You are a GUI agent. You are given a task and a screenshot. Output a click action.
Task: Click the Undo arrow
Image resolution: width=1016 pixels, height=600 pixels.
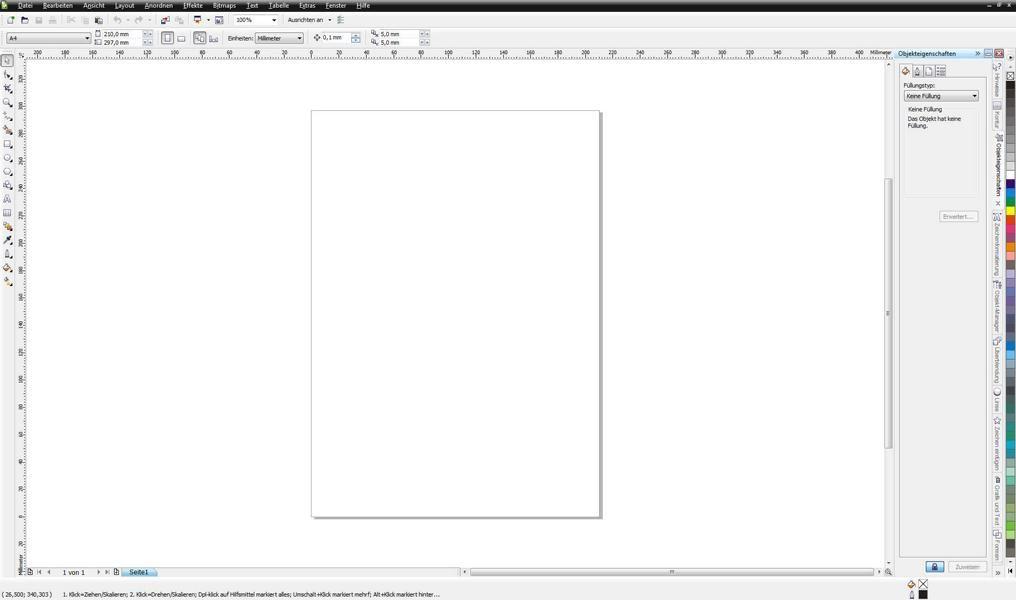pyautogui.click(x=117, y=20)
